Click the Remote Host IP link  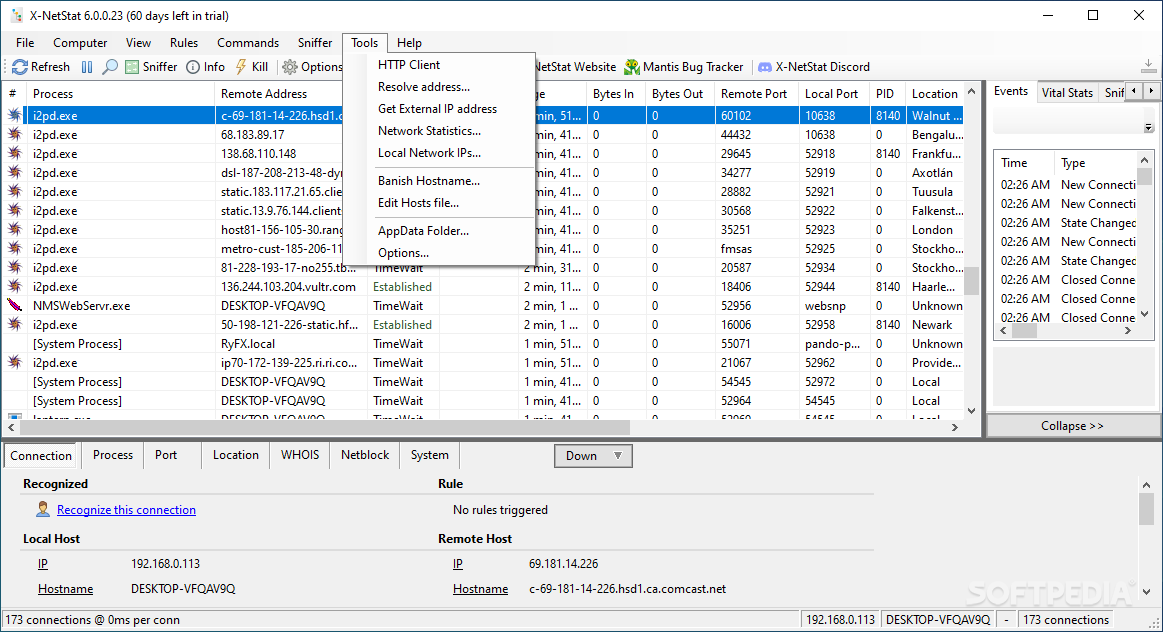click(x=458, y=564)
